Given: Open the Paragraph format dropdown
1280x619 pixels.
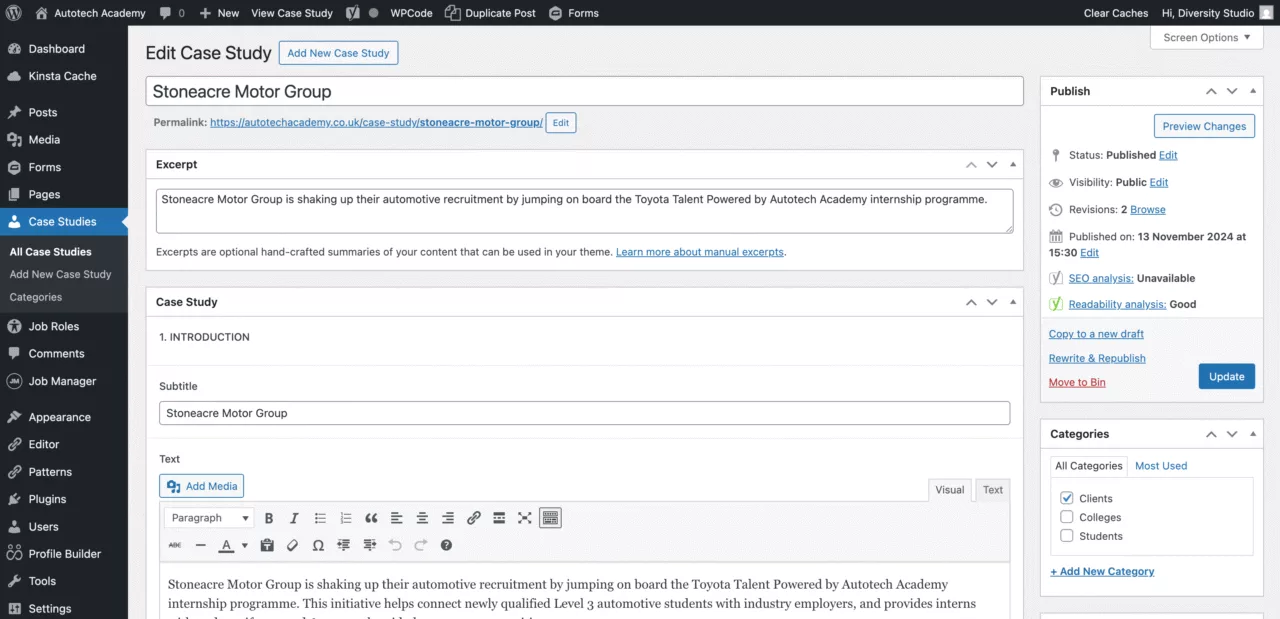Looking at the screenshot, I should coord(210,518).
